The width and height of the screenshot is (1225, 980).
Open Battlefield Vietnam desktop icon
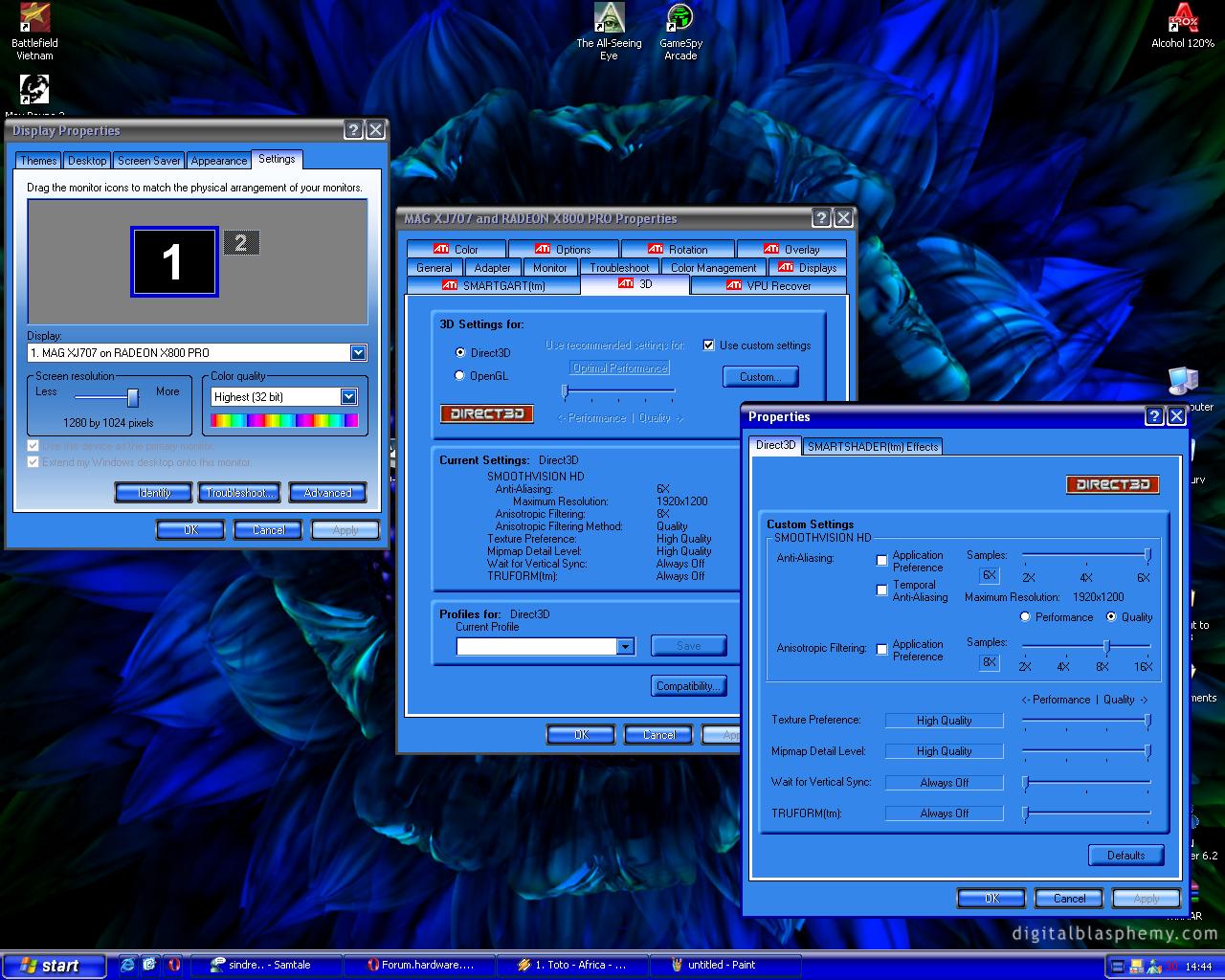pyautogui.click(x=34, y=33)
